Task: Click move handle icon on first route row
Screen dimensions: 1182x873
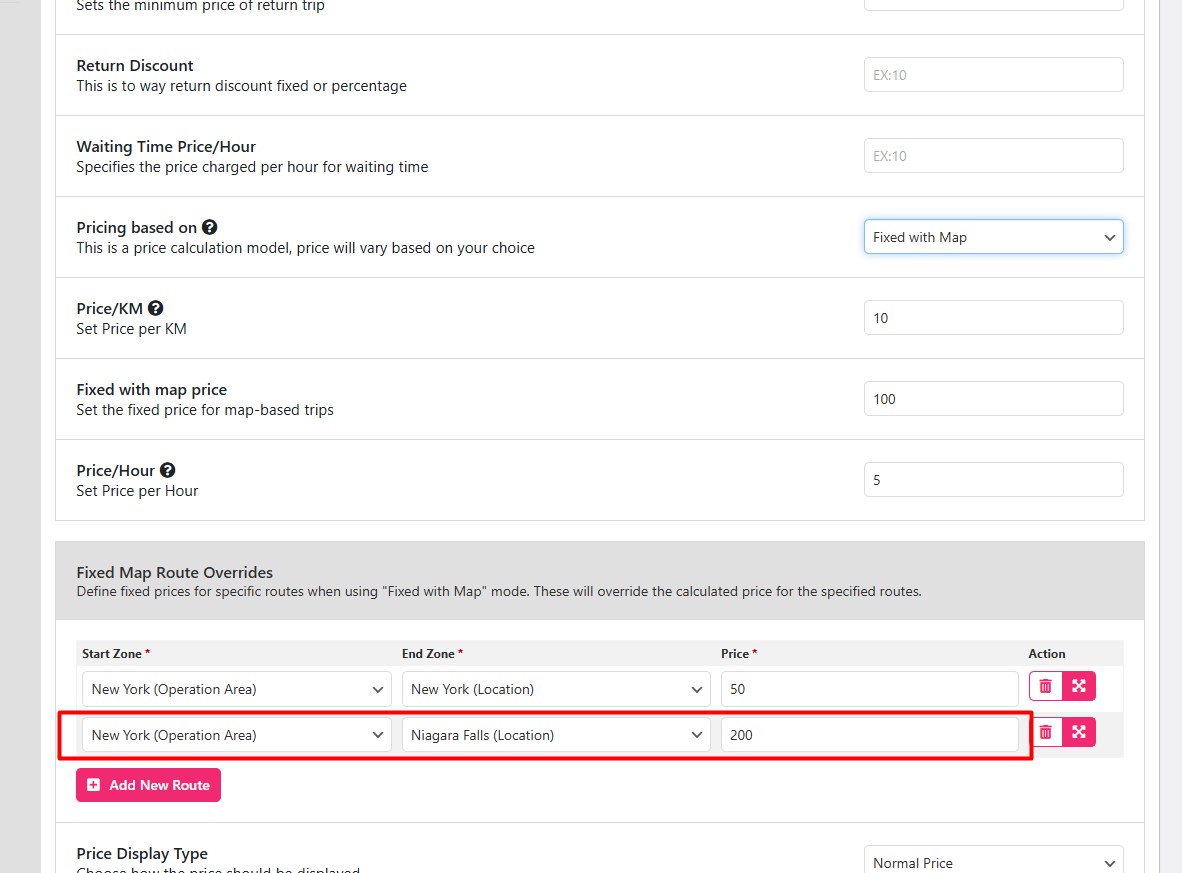Action: [x=1079, y=686]
